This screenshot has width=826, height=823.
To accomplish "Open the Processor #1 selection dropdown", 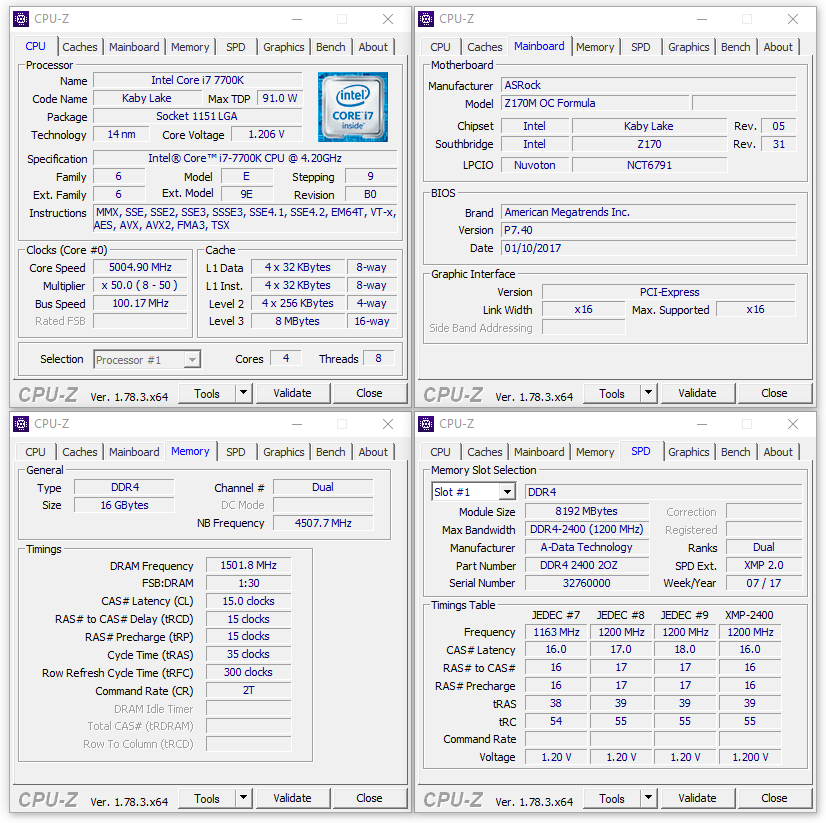I will coord(193,360).
